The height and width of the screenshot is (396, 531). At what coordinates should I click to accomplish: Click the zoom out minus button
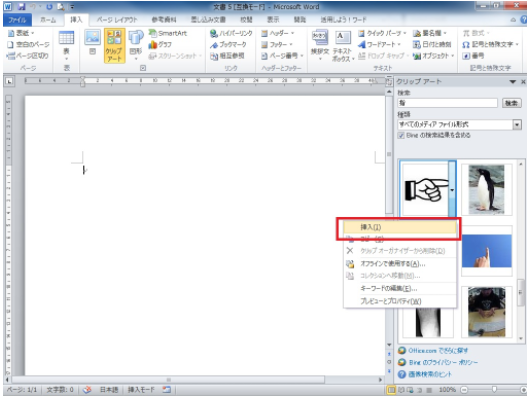[464, 390]
